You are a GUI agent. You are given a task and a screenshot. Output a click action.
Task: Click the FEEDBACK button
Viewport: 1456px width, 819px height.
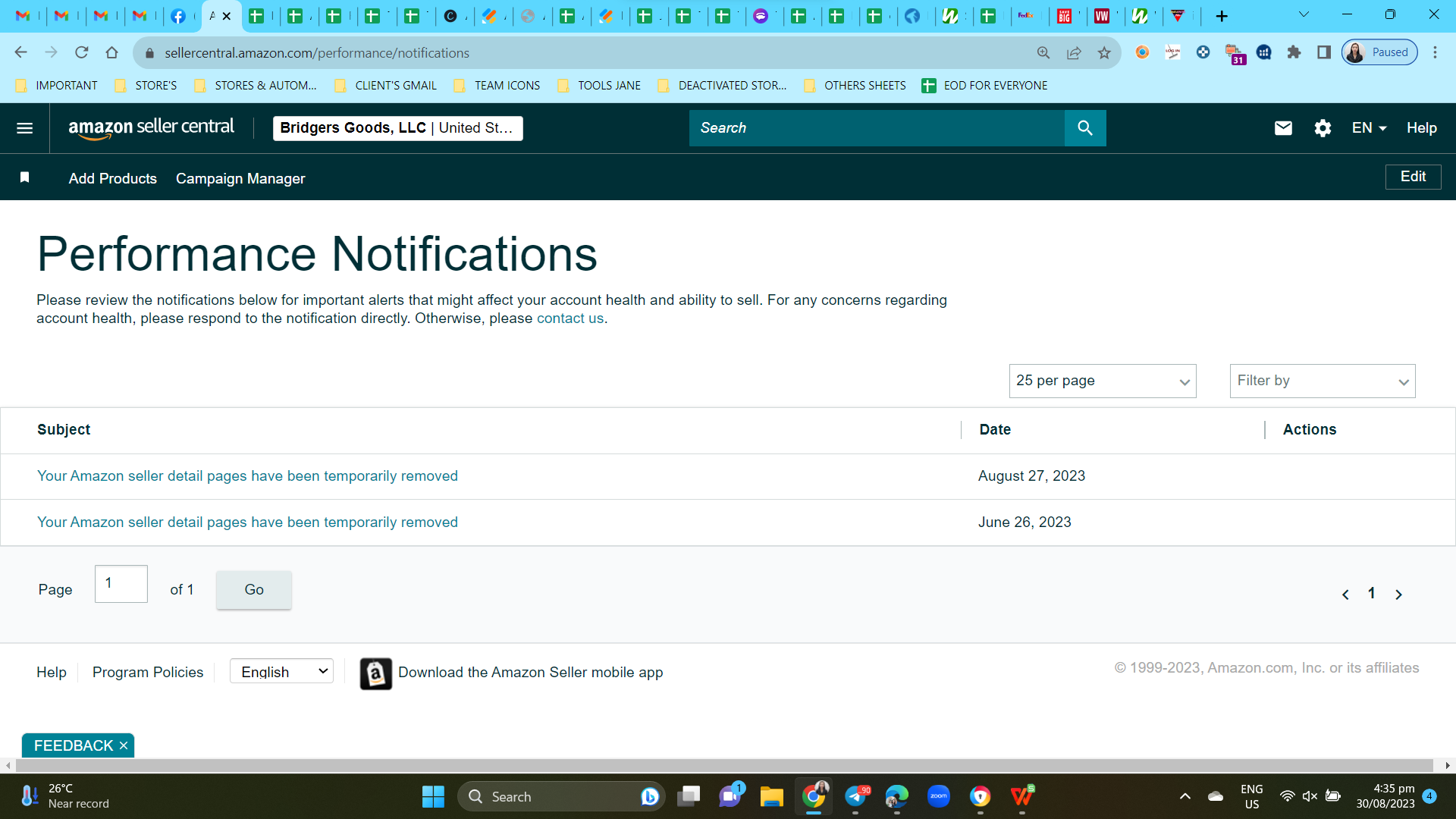pyautogui.click(x=74, y=746)
